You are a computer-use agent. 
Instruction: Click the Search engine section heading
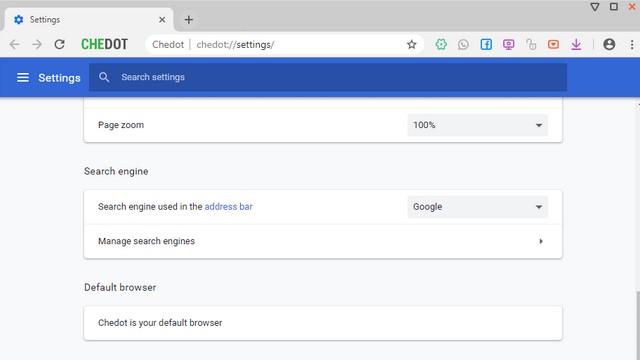[116, 171]
